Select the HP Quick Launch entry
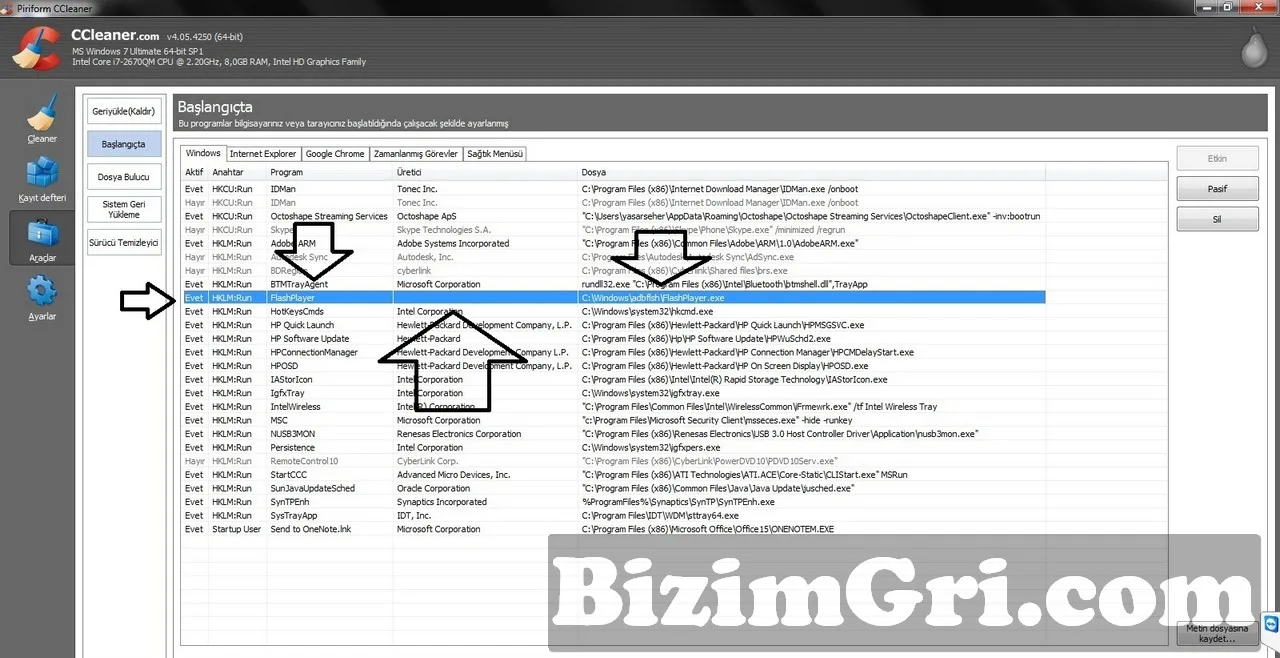Image resolution: width=1280 pixels, height=658 pixels. pos(613,325)
